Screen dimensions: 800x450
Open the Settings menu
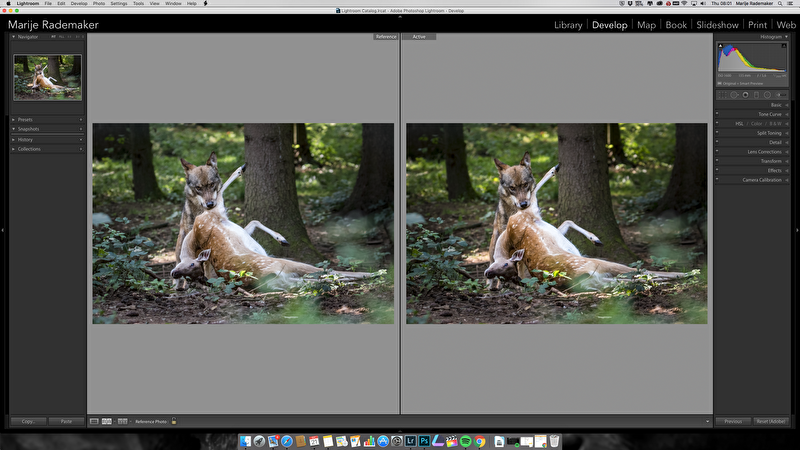pos(119,3)
